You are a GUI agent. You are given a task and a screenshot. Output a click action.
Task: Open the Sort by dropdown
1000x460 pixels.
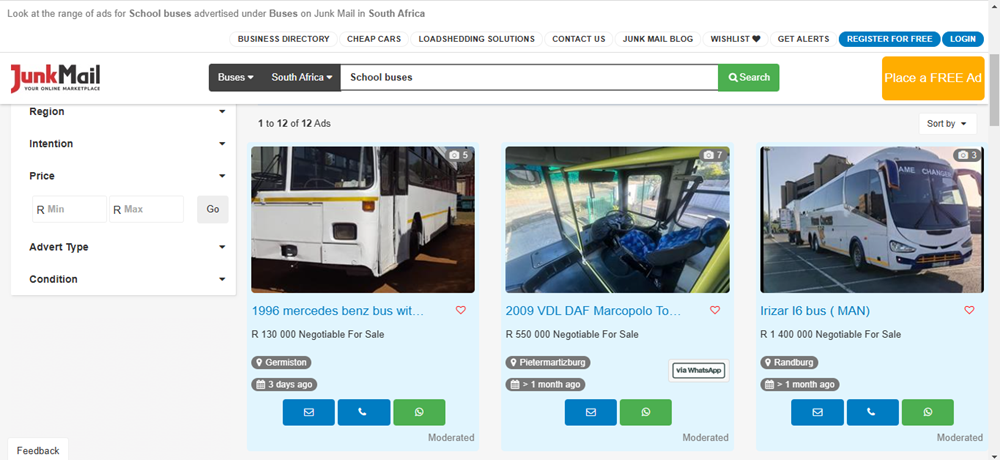(x=947, y=124)
